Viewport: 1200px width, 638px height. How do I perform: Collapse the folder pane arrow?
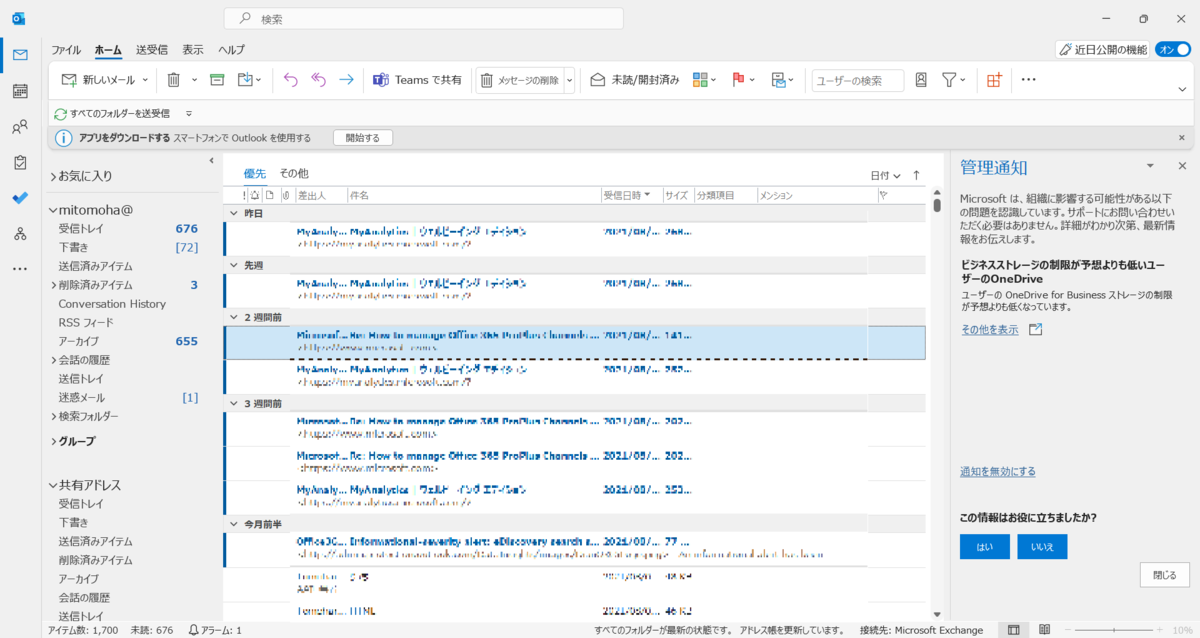pos(211,161)
